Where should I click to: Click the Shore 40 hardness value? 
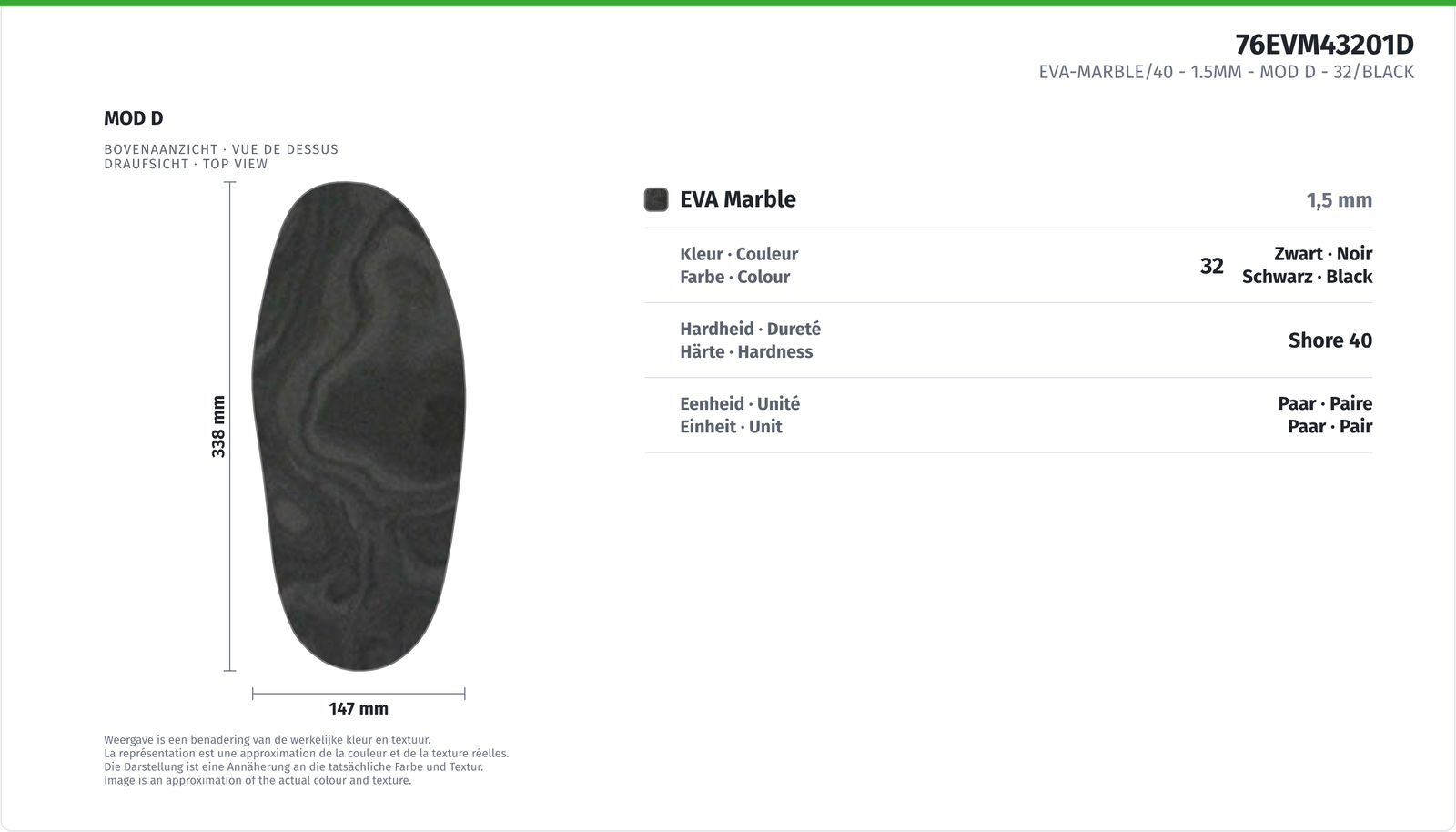tap(1330, 340)
